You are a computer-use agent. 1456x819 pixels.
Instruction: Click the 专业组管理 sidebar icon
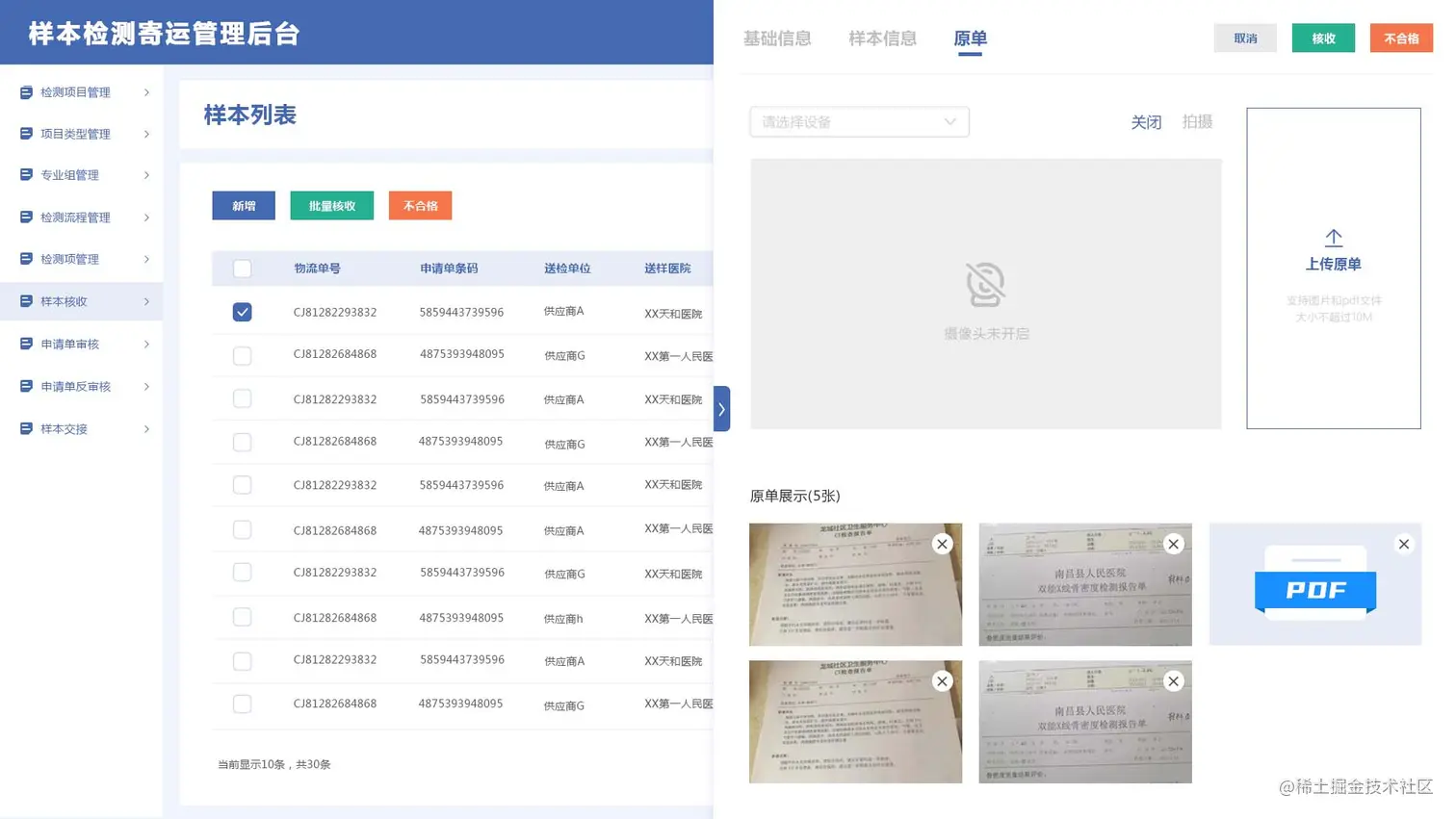(26, 175)
